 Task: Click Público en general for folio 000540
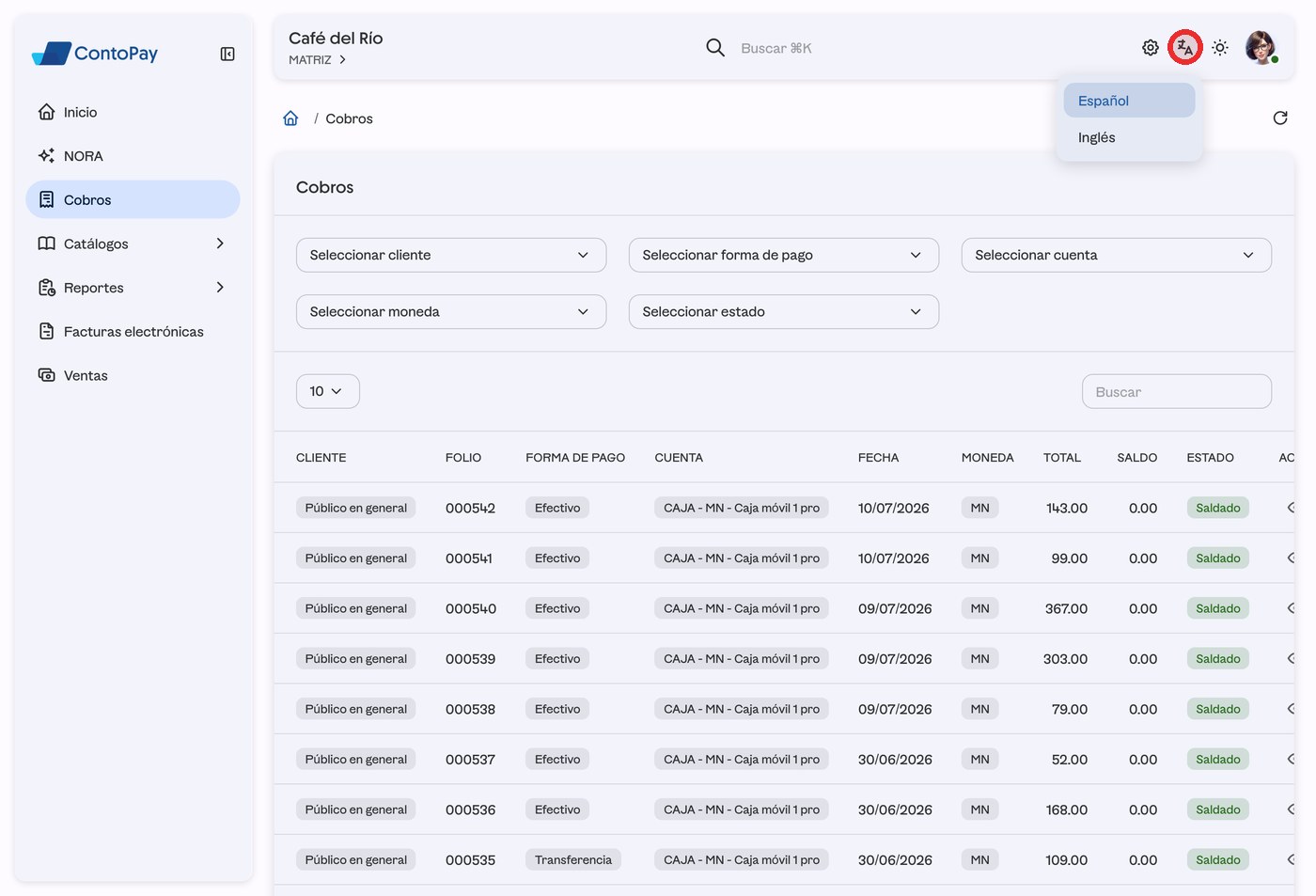[x=356, y=608]
